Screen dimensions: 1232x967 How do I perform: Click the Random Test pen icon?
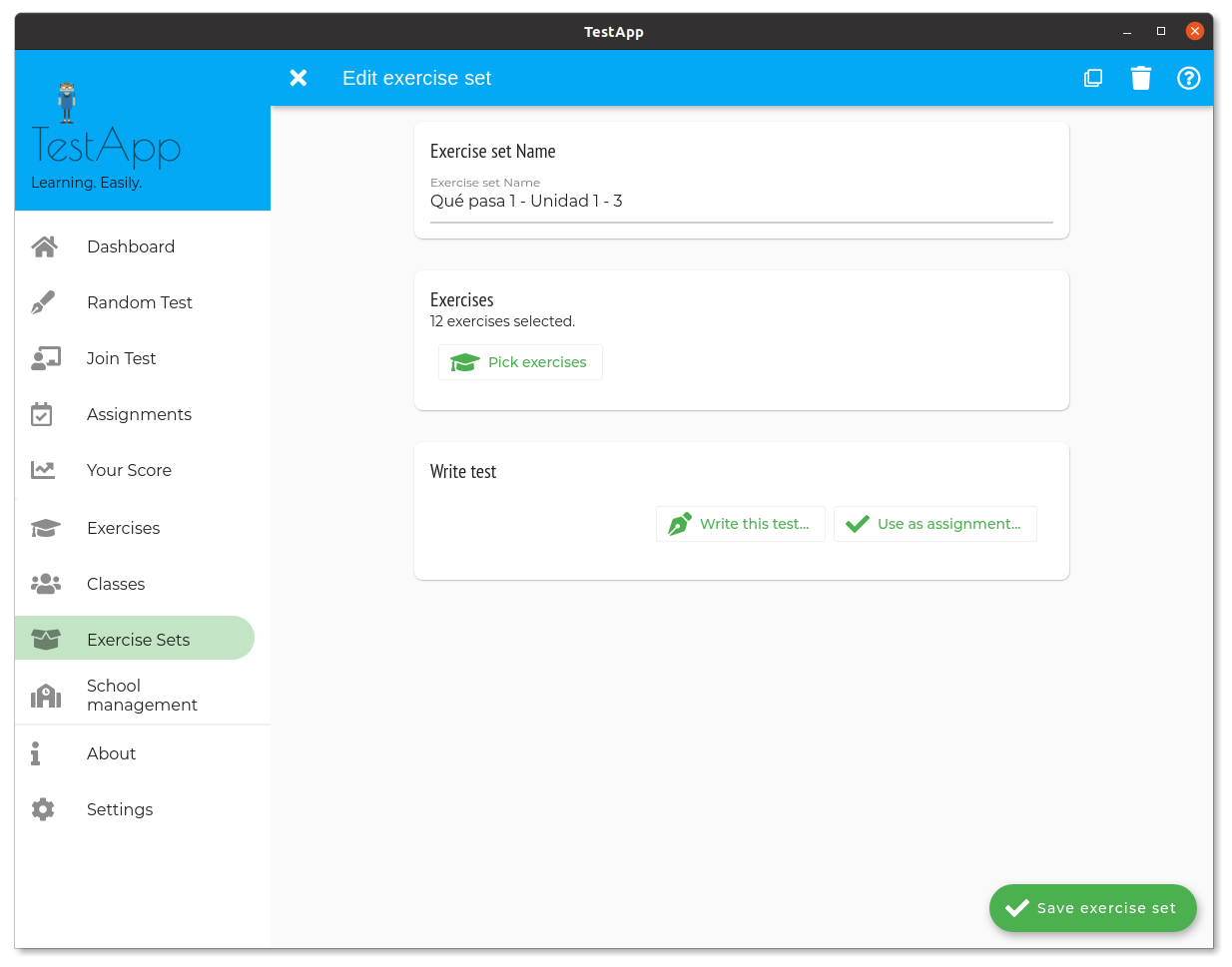[43, 302]
